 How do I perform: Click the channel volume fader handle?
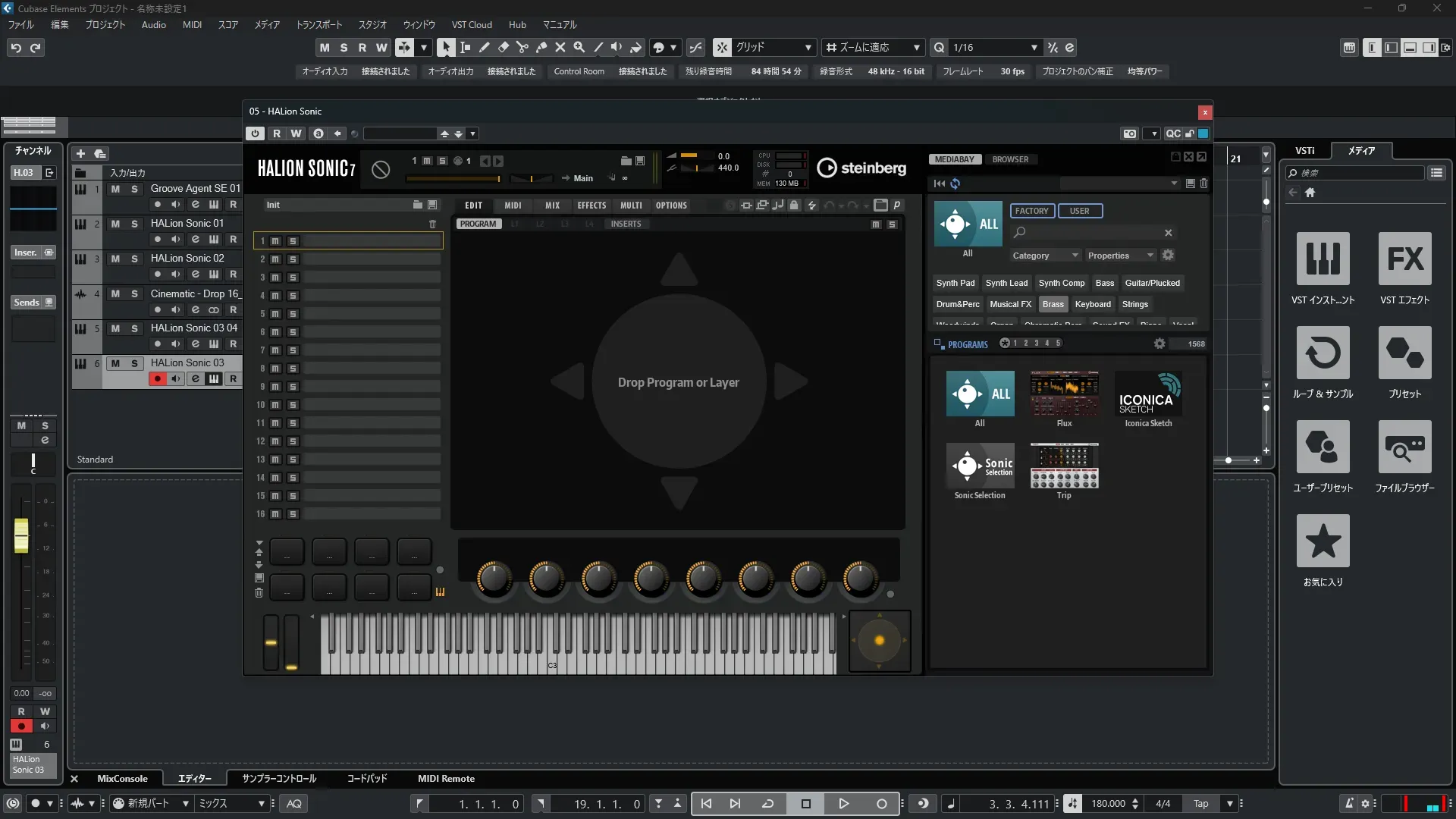point(21,535)
